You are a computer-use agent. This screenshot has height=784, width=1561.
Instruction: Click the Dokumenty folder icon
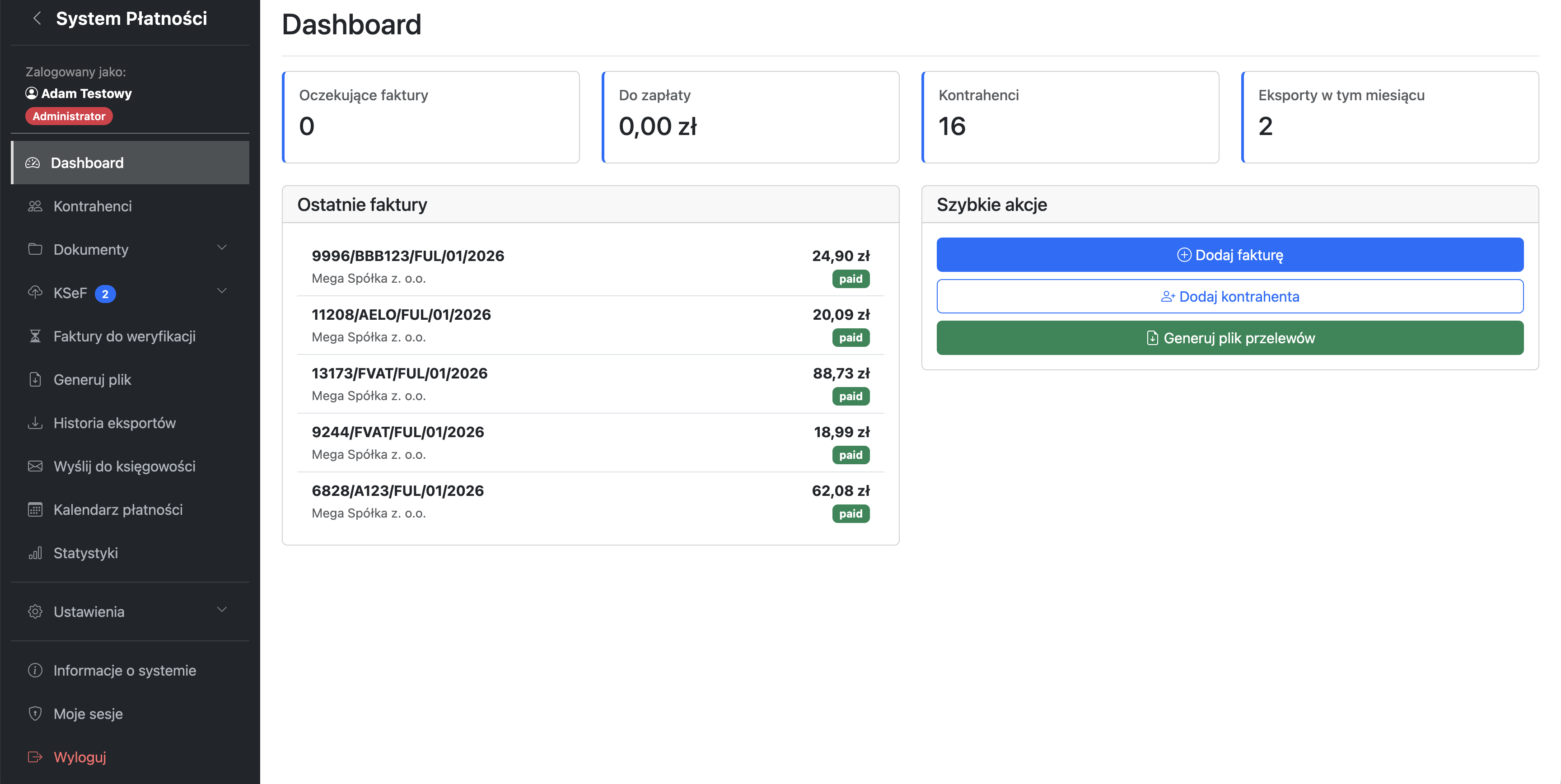coord(35,249)
